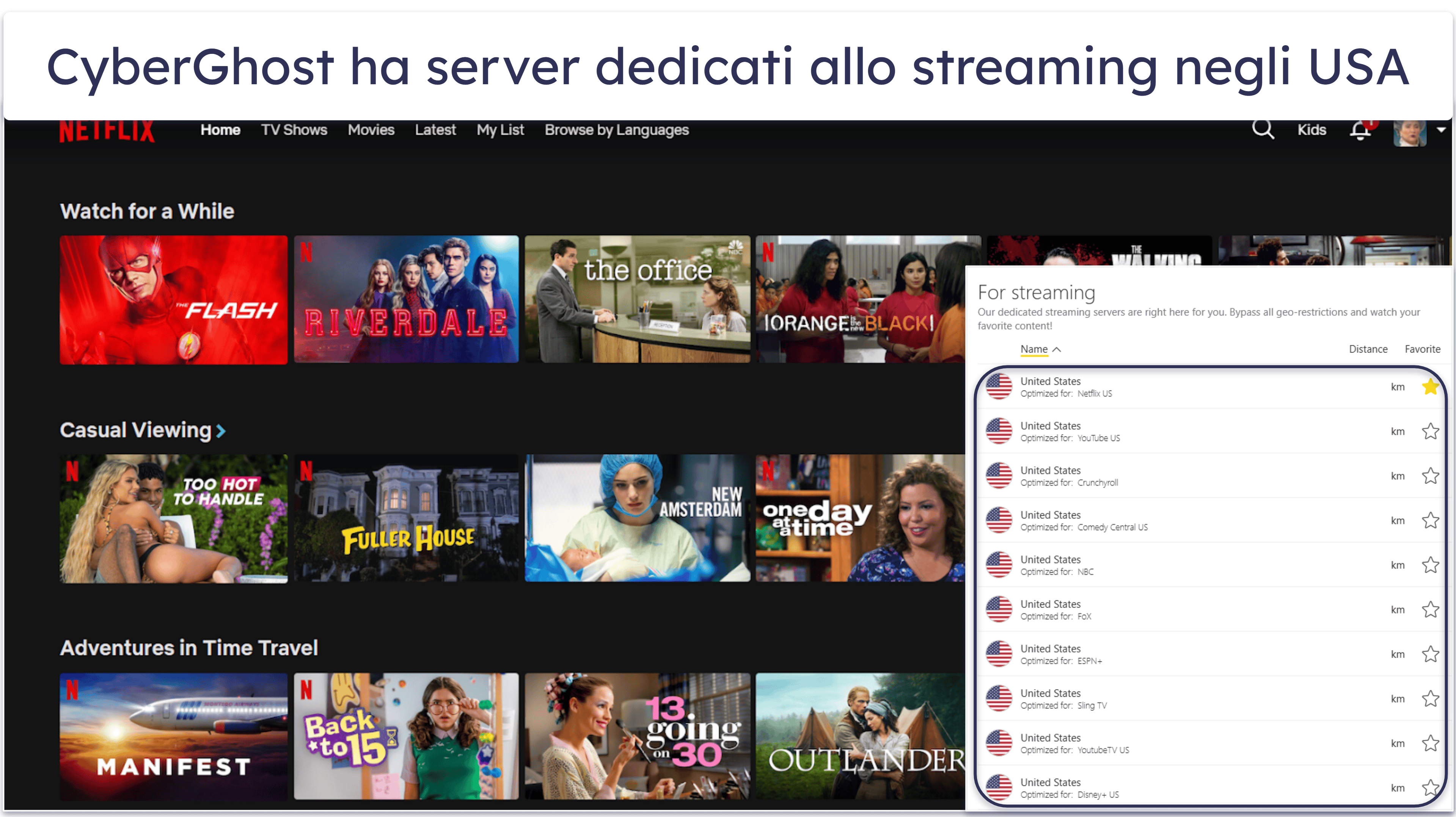1456x817 pixels.
Task: Expand the profile dropdown caret
Action: (x=1441, y=129)
